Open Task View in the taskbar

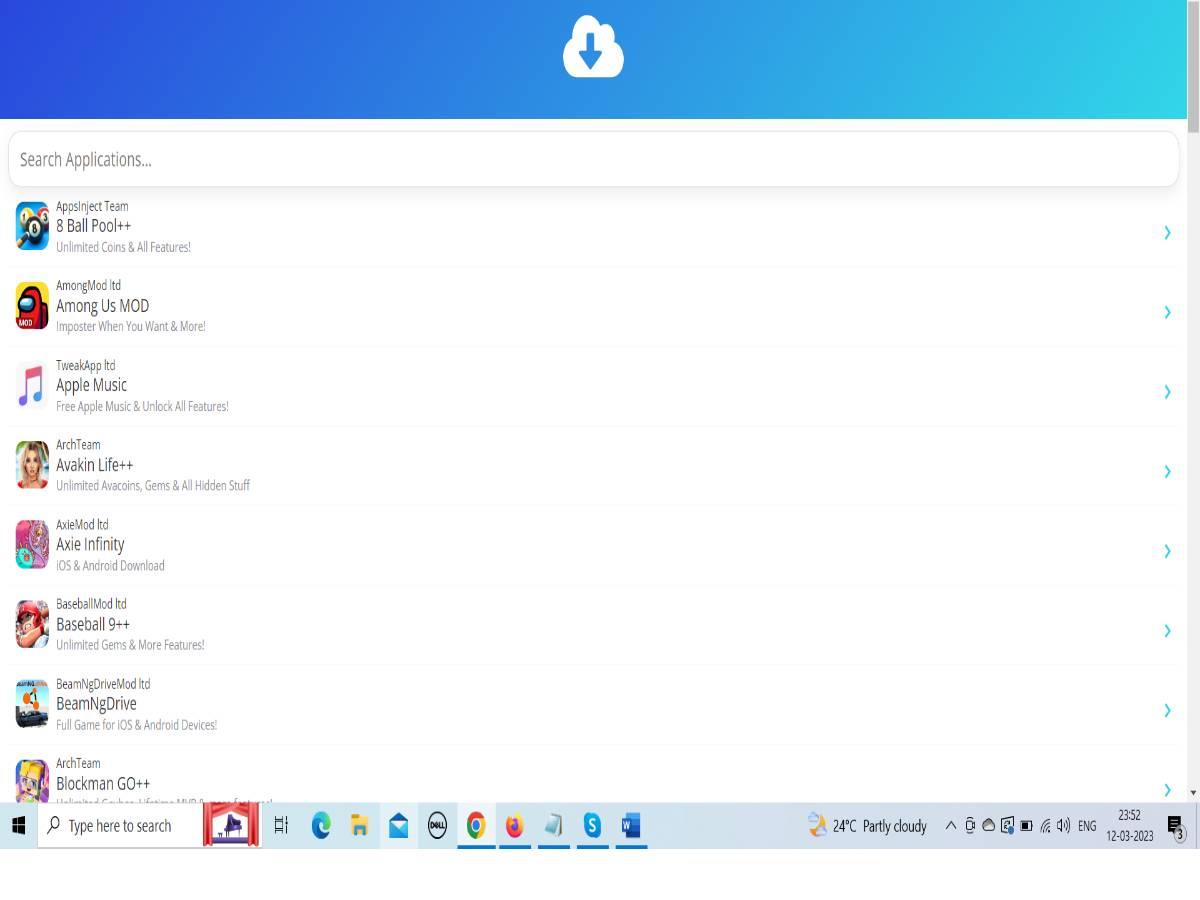(281, 826)
